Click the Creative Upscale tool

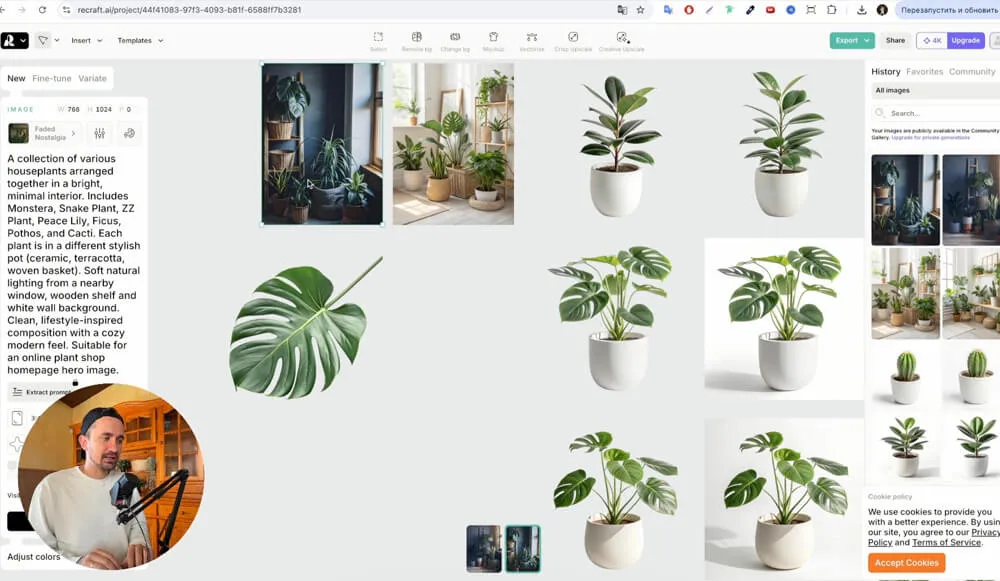click(x=621, y=41)
